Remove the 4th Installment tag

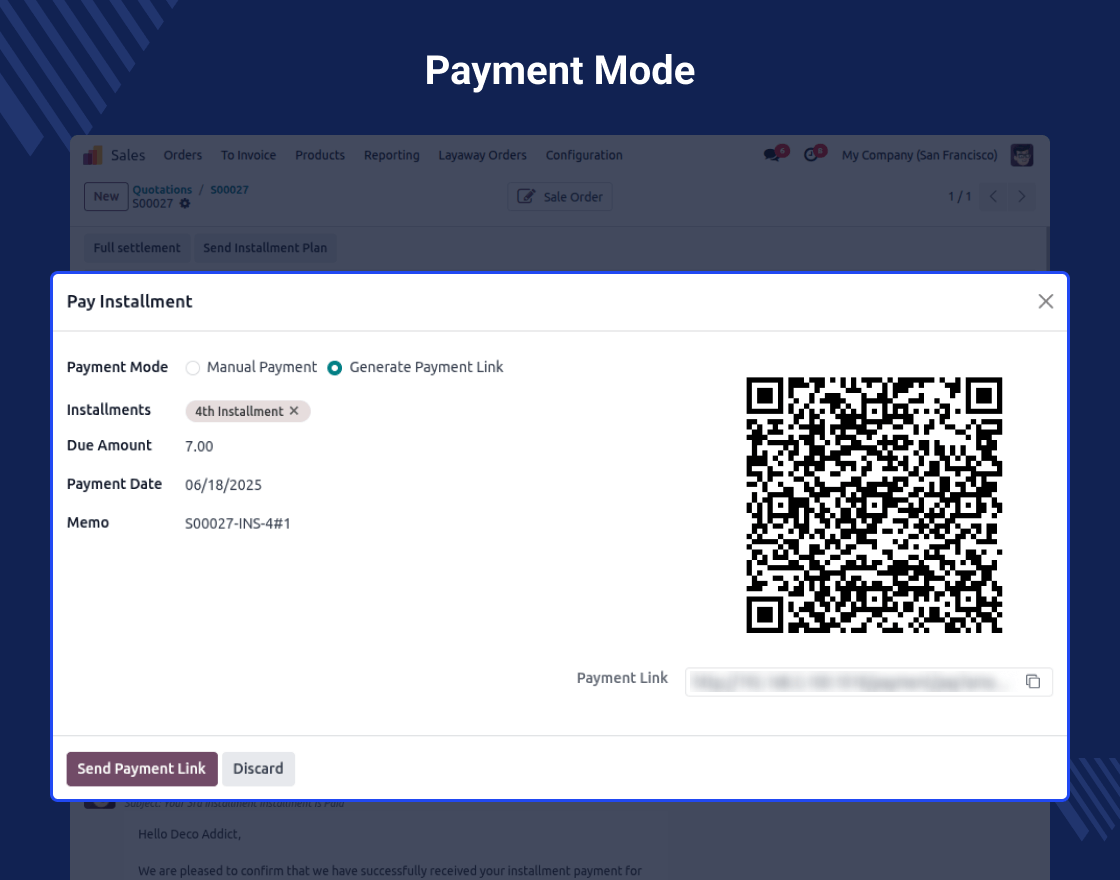[294, 411]
